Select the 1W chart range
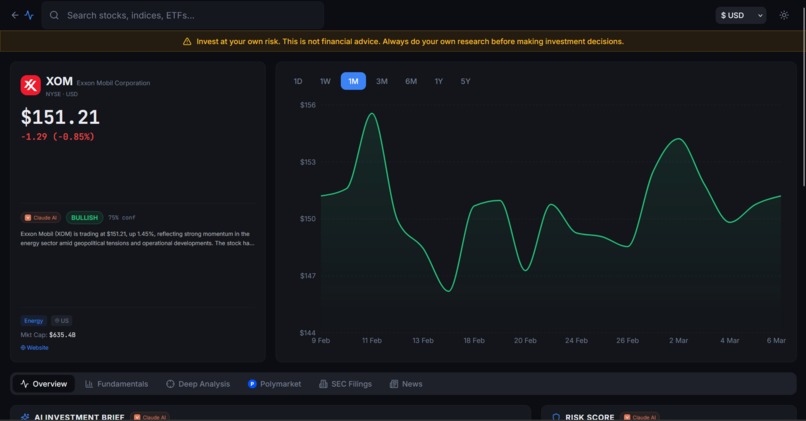This screenshot has width=806, height=421. coord(325,81)
